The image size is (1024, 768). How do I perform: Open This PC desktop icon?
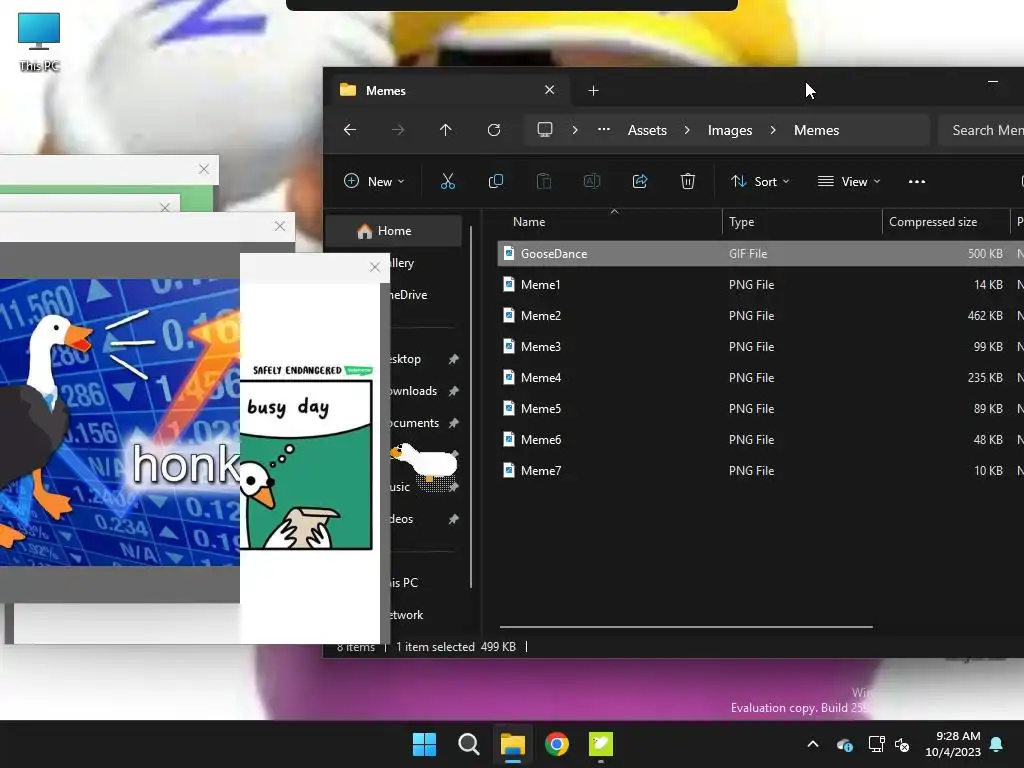point(39,42)
